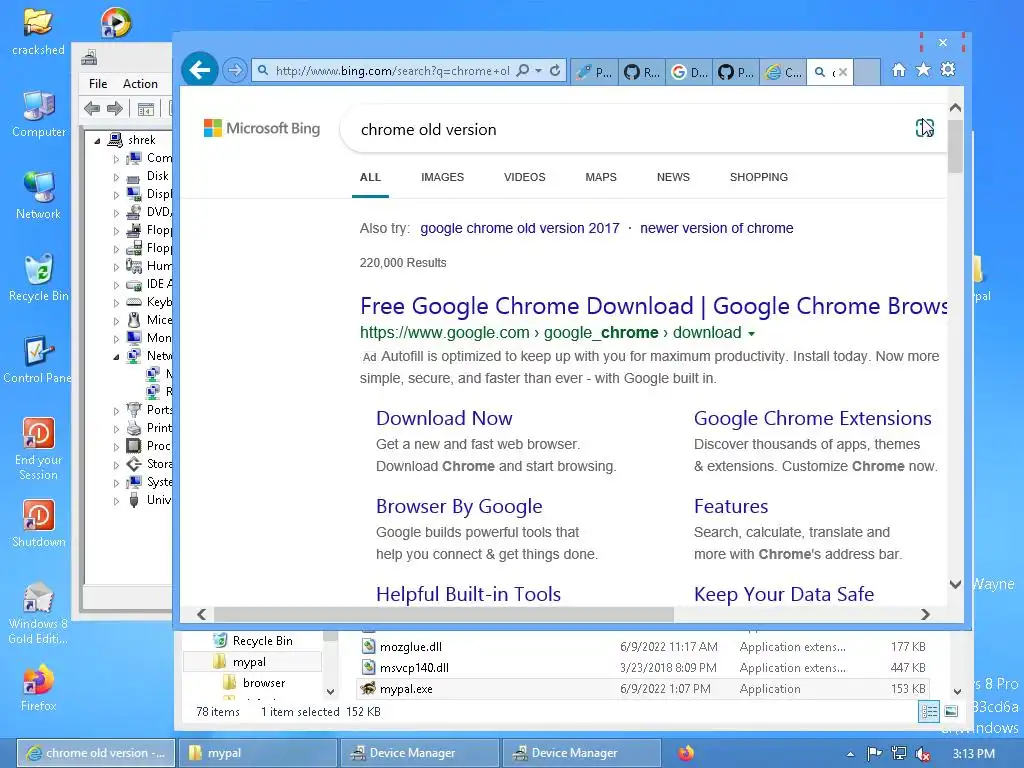This screenshot has height=768, width=1024.
Task: Click browser vertical scrollbar down arrow
Action: coord(955,584)
